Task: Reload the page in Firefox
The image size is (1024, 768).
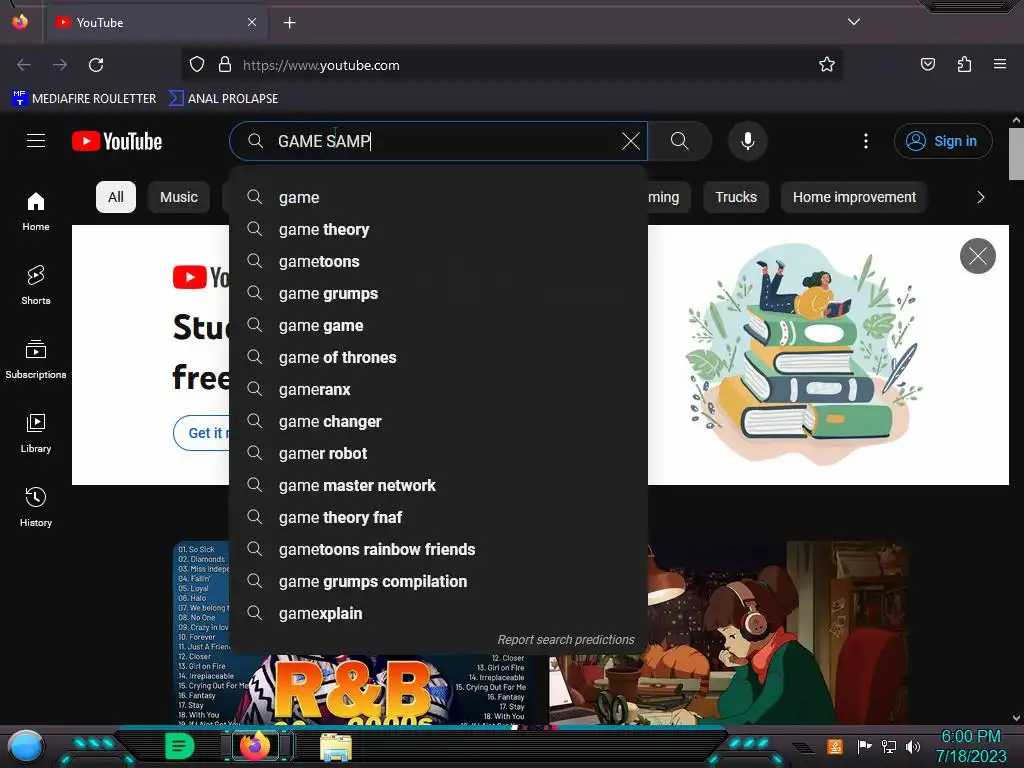Action: [96, 65]
